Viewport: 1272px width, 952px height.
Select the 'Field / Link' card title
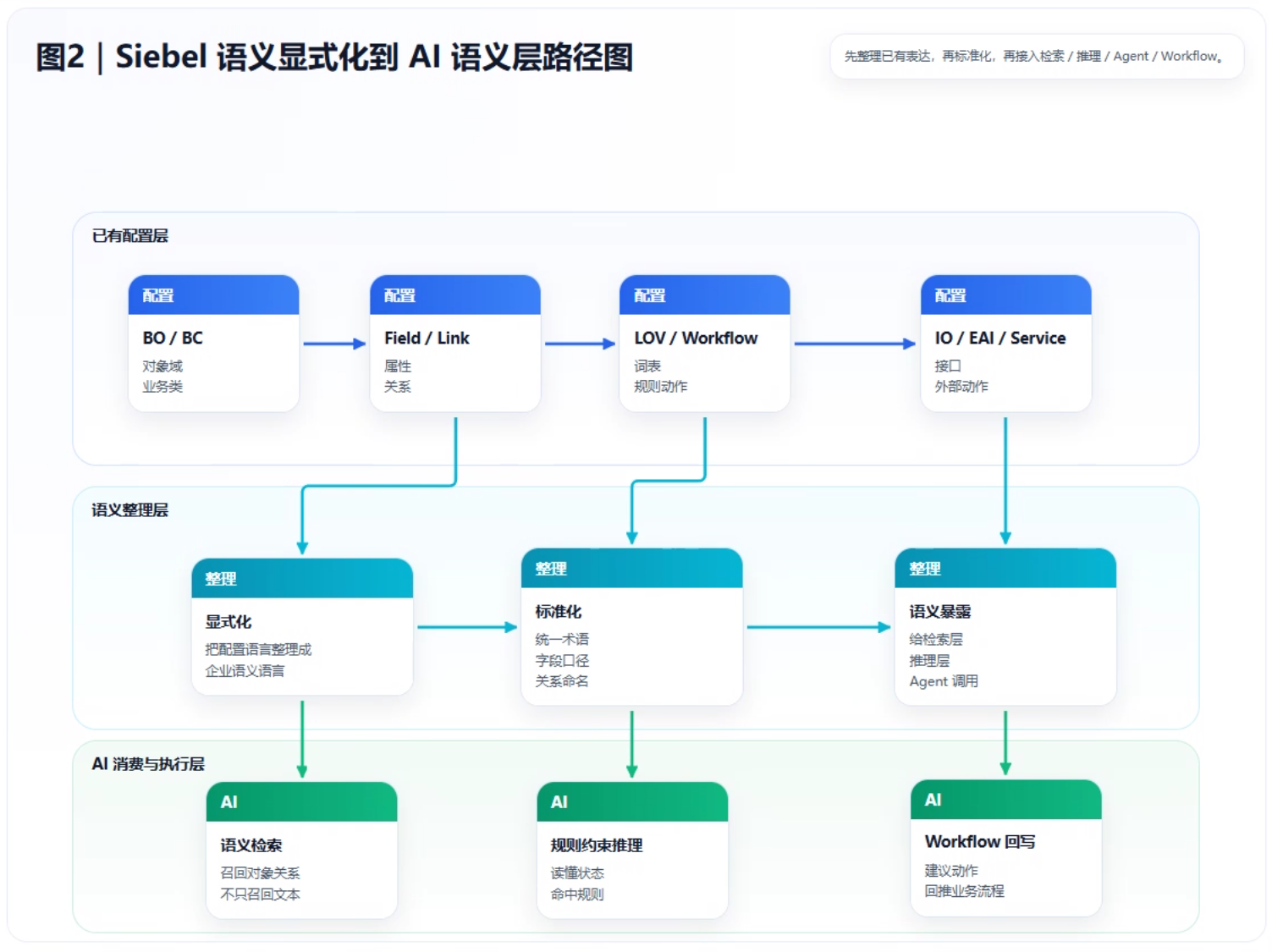427,338
